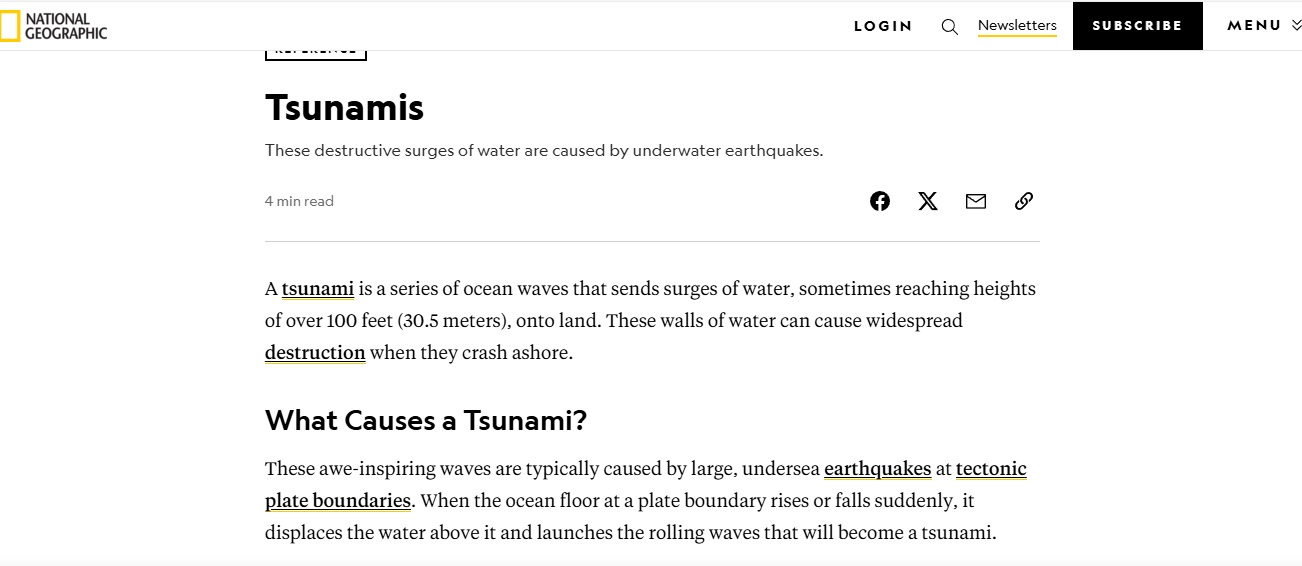
Task: Click the "4 min read" label
Action: point(299,201)
